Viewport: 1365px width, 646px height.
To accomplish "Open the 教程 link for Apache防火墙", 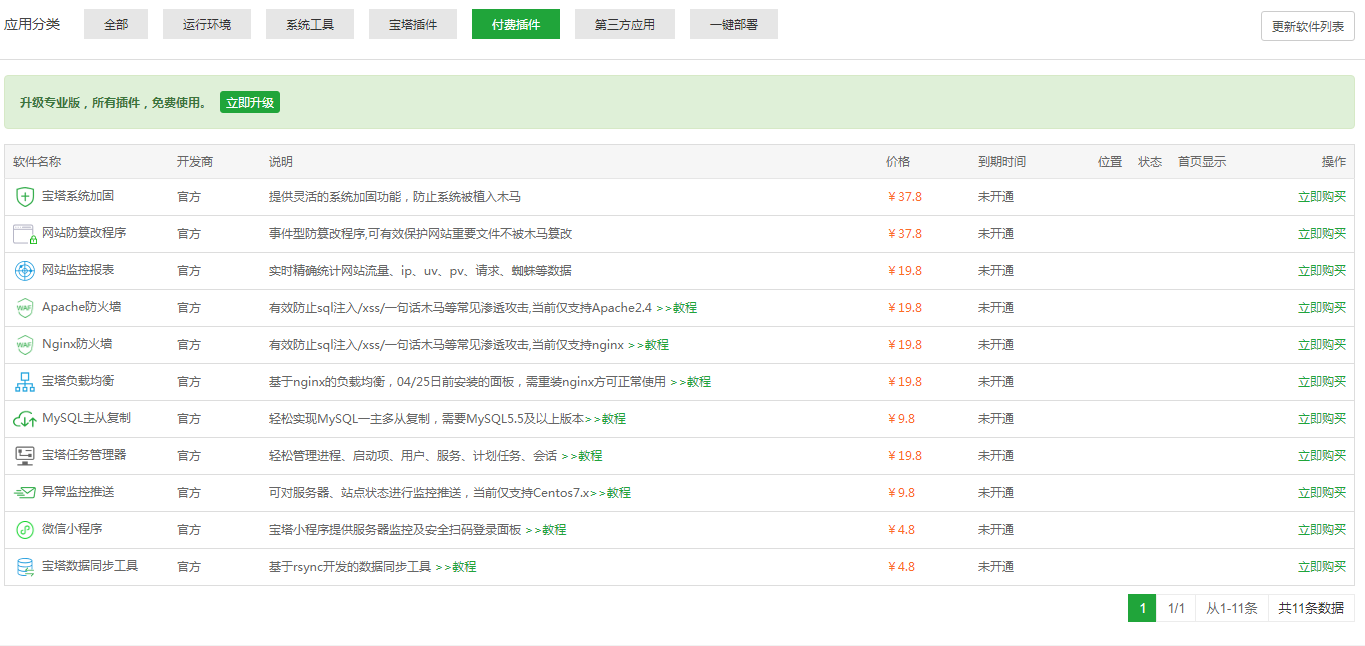I will click(677, 308).
